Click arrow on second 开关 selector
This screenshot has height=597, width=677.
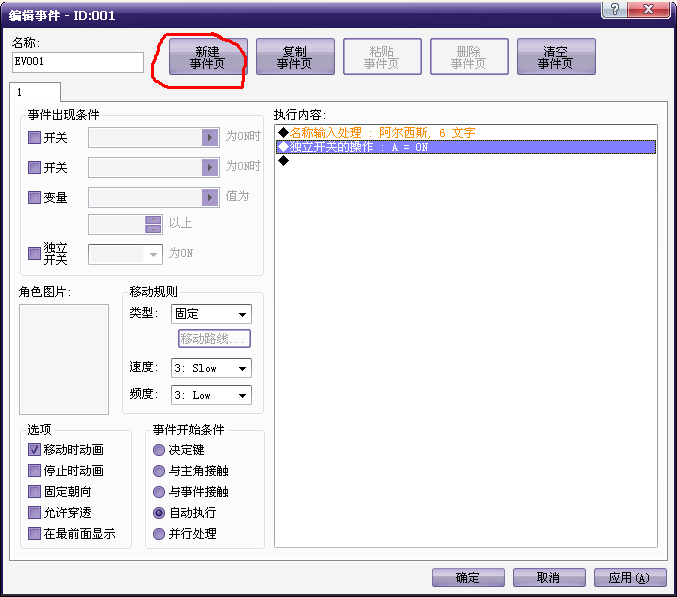210,167
